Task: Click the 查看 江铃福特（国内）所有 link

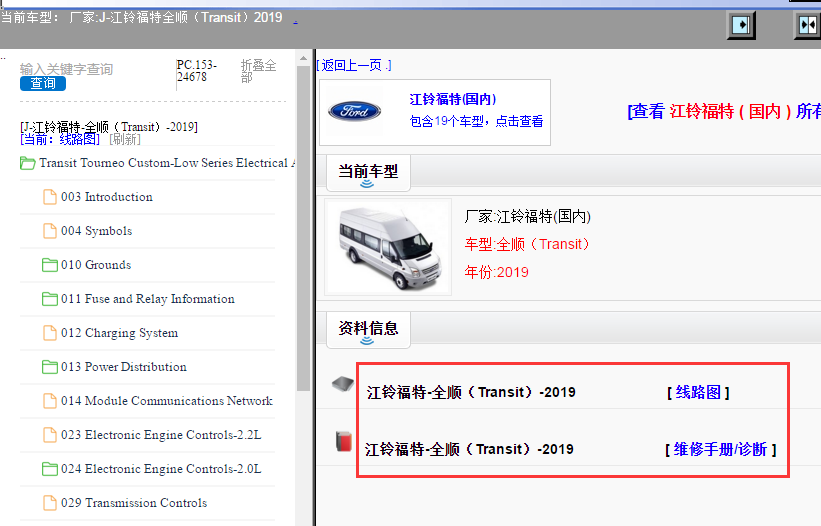Action: pyautogui.click(x=724, y=111)
